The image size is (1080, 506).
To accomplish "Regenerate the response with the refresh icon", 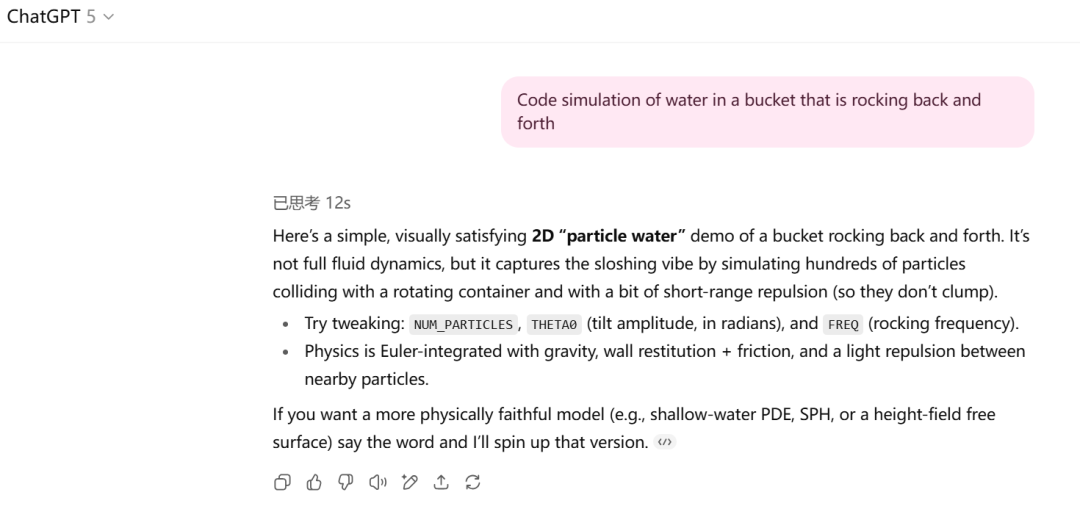I will [x=473, y=482].
